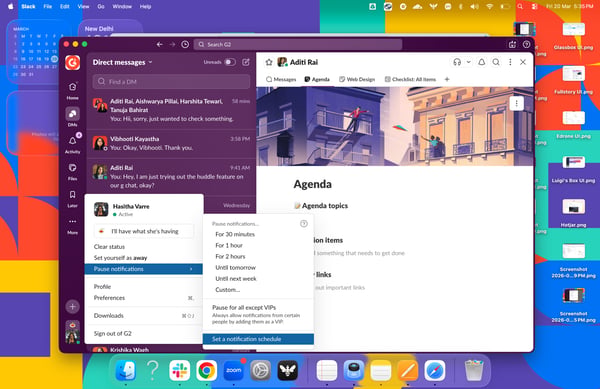This screenshot has height=389, width=600.
Task: Open Aditi Rai DM about huddle feature
Action: 171,177
